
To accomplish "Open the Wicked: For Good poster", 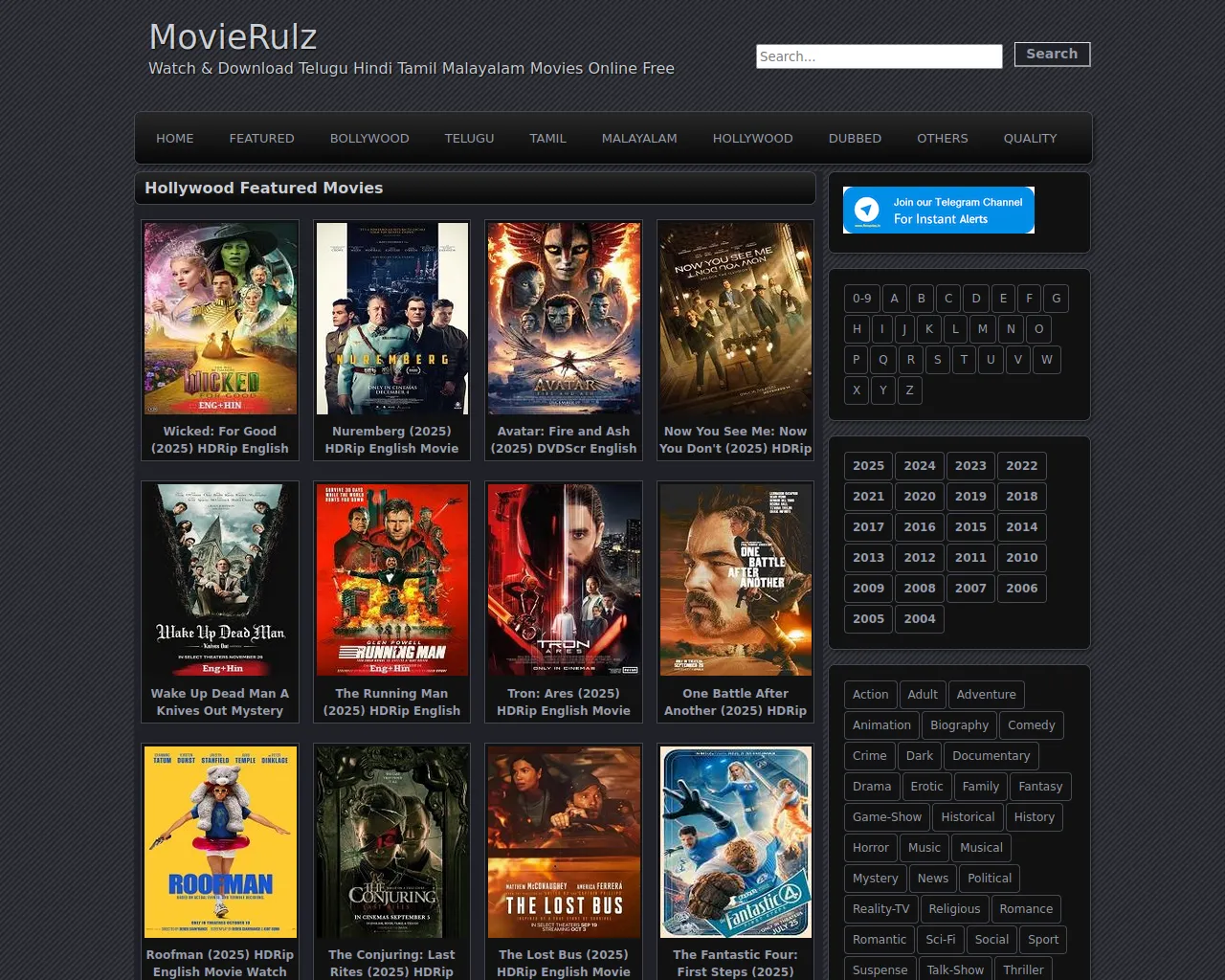I will [220, 319].
